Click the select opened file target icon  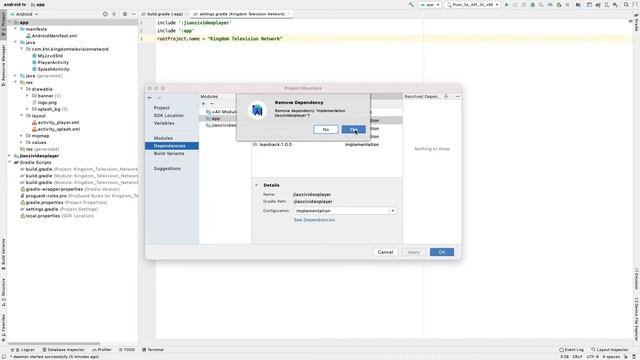coord(105,14)
